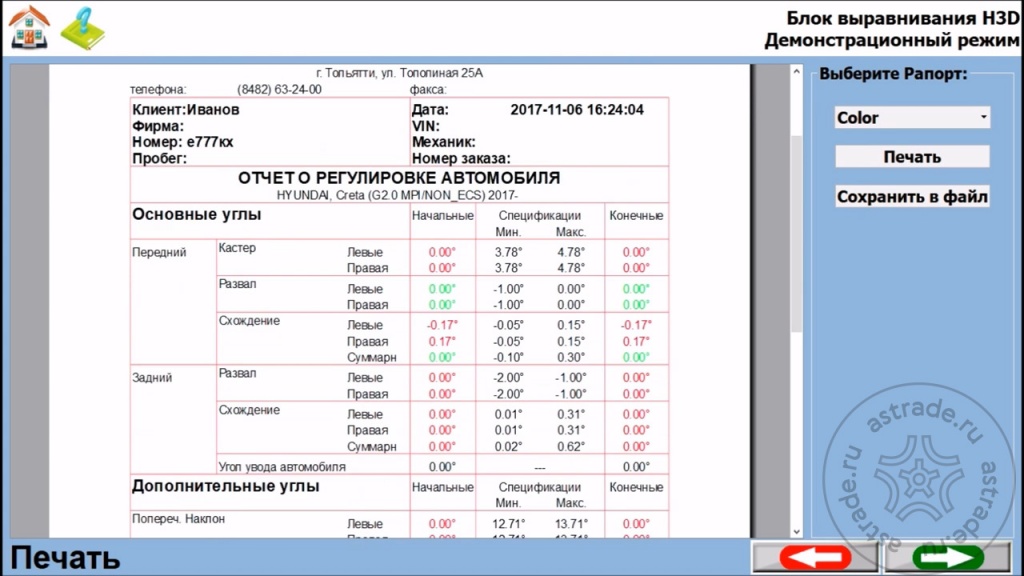Open help with the green book icon
Viewport: 1024px width, 576px height.
pyautogui.click(x=83, y=29)
